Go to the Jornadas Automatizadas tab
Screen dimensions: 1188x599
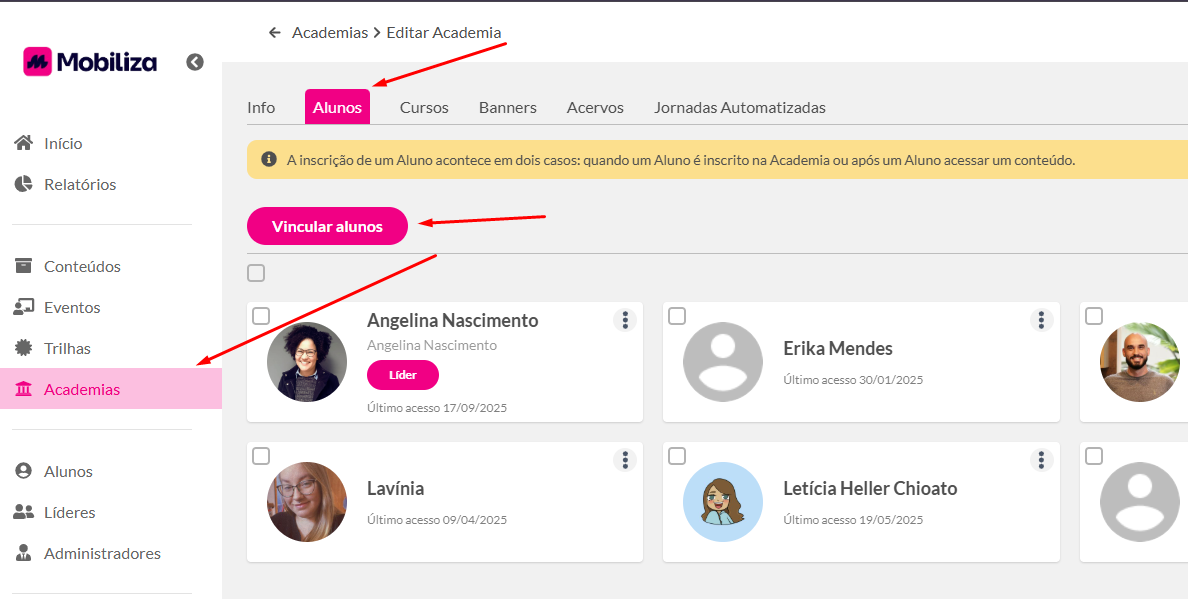[739, 107]
